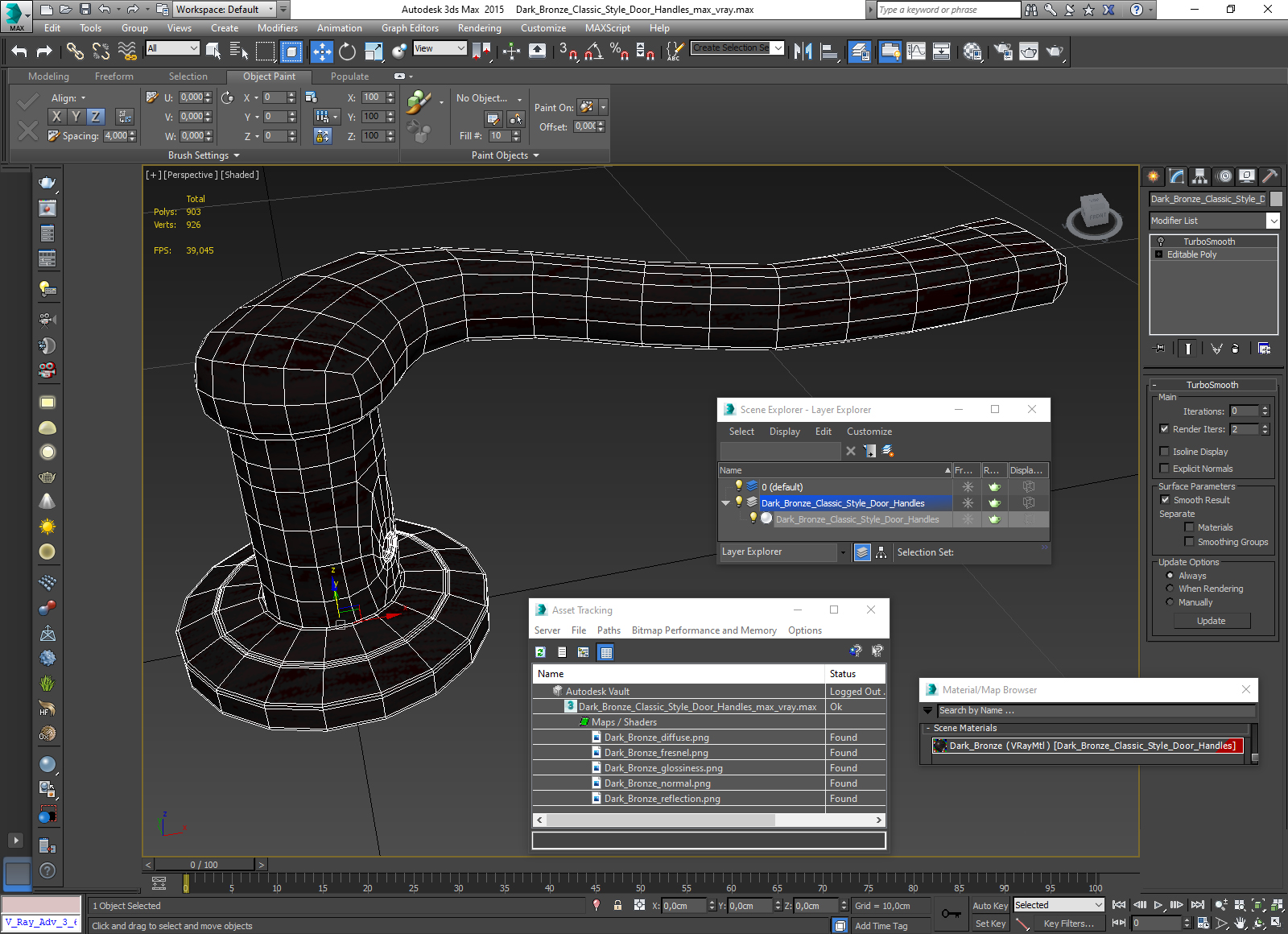
Task: Open the Rendering menu
Action: (x=479, y=28)
